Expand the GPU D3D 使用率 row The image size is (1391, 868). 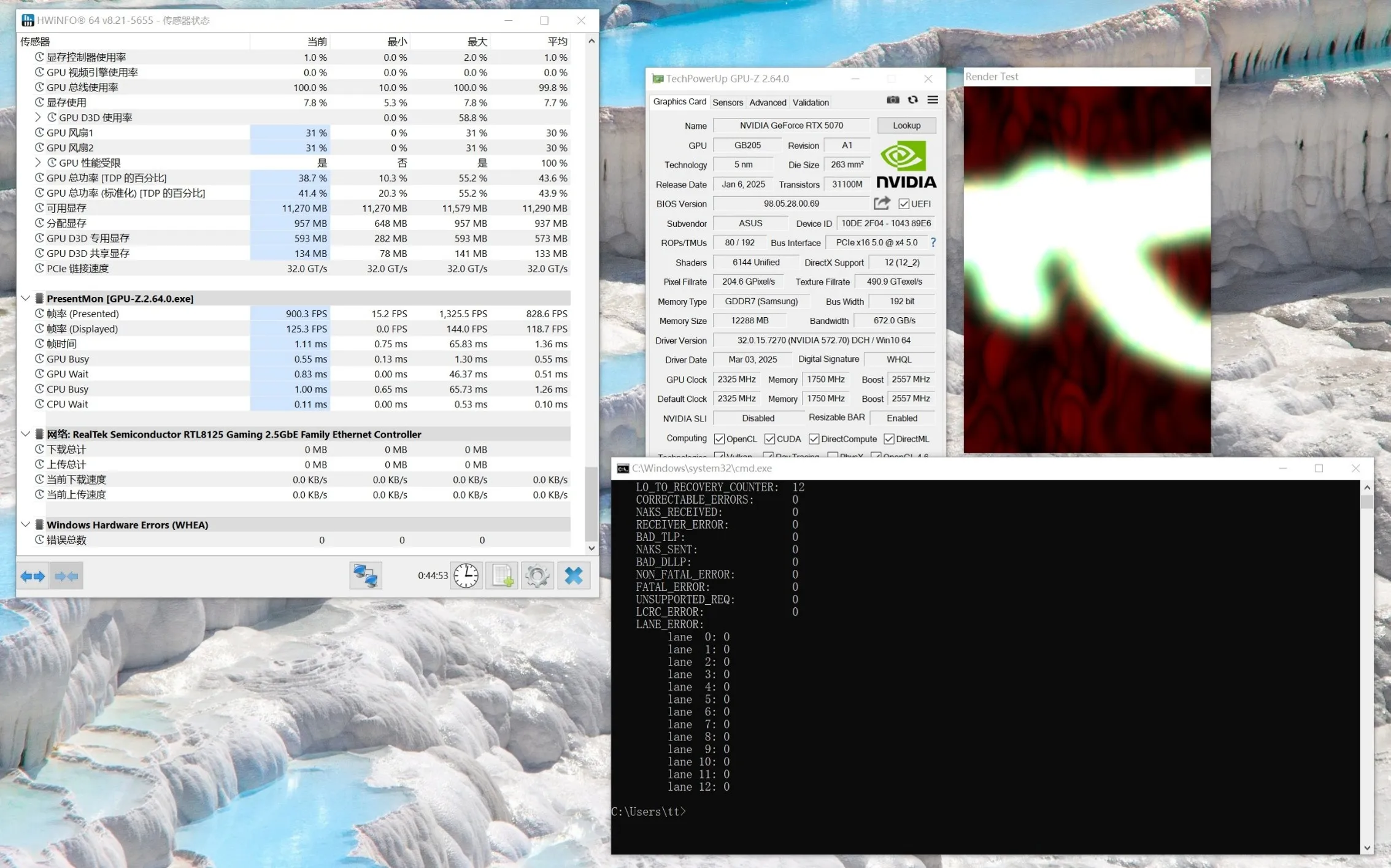pyautogui.click(x=38, y=117)
